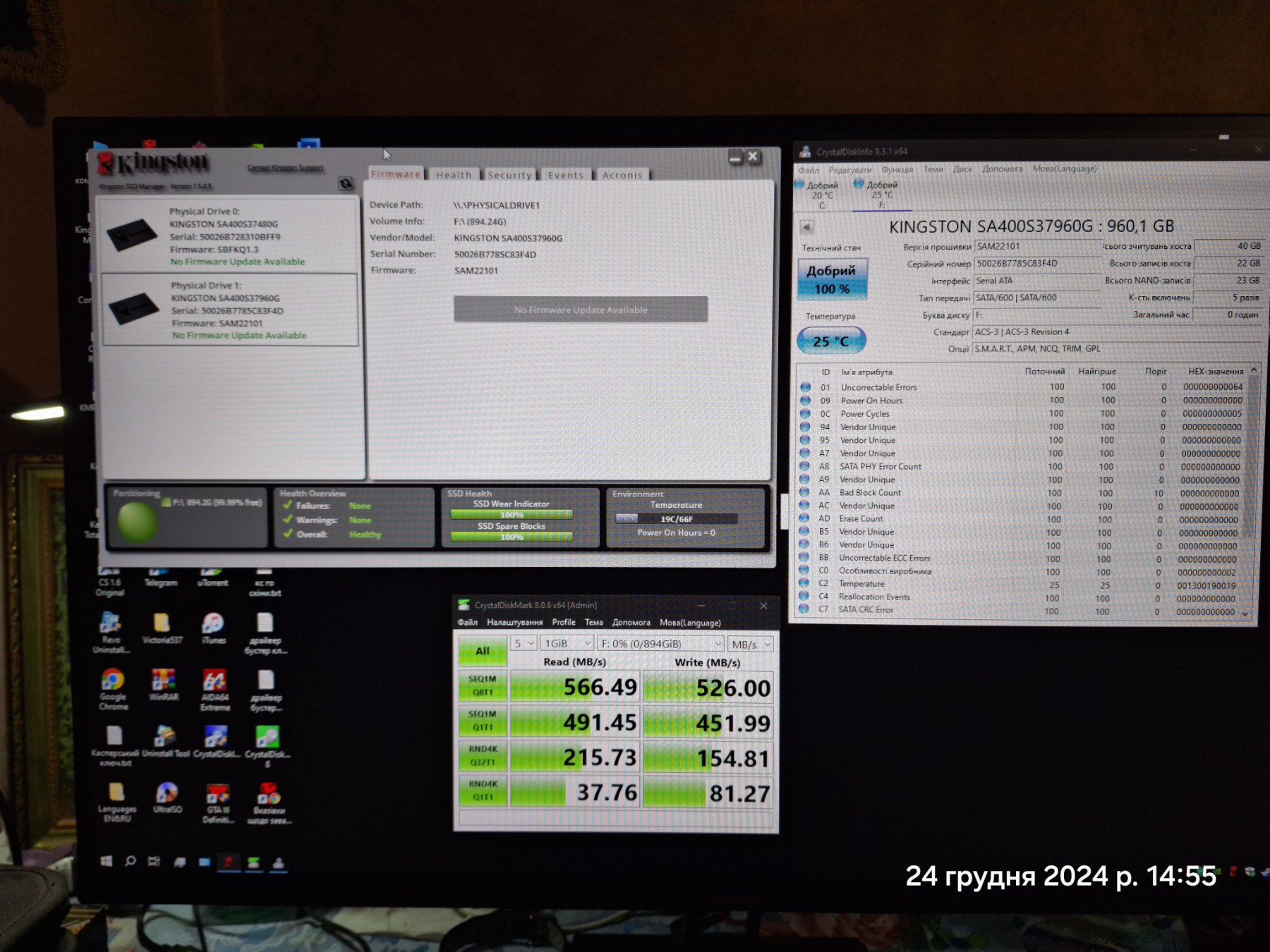
Task: Switch to Kingston SSD Manager taskbar icon
Action: click(x=229, y=862)
